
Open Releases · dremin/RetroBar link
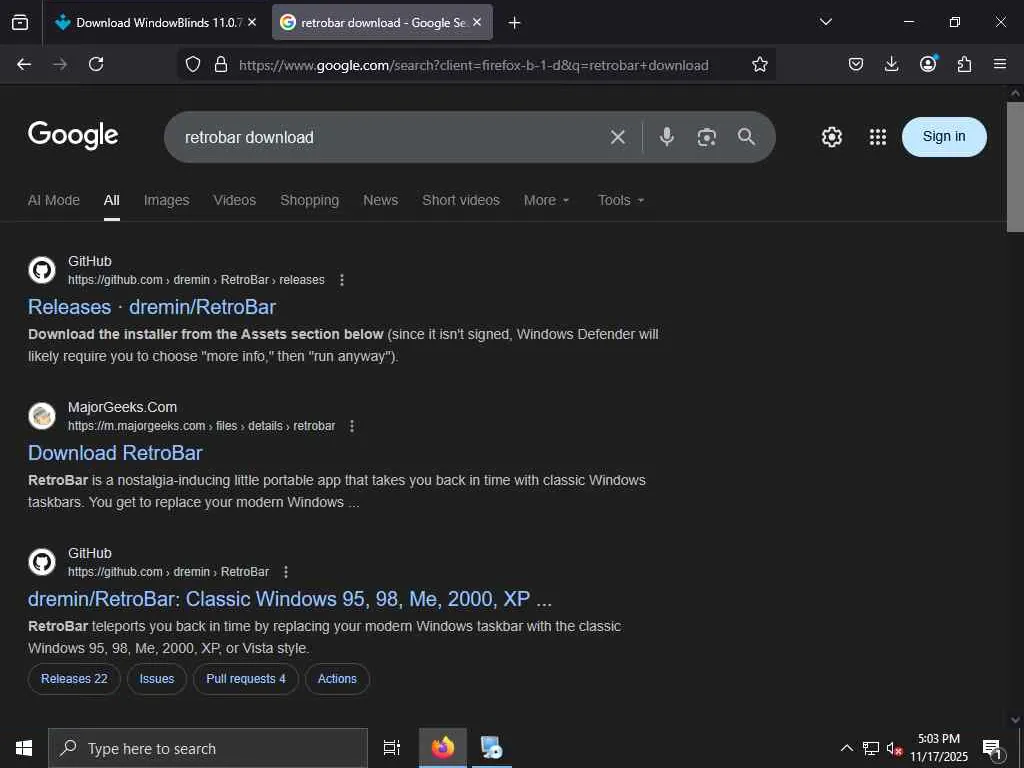click(152, 307)
